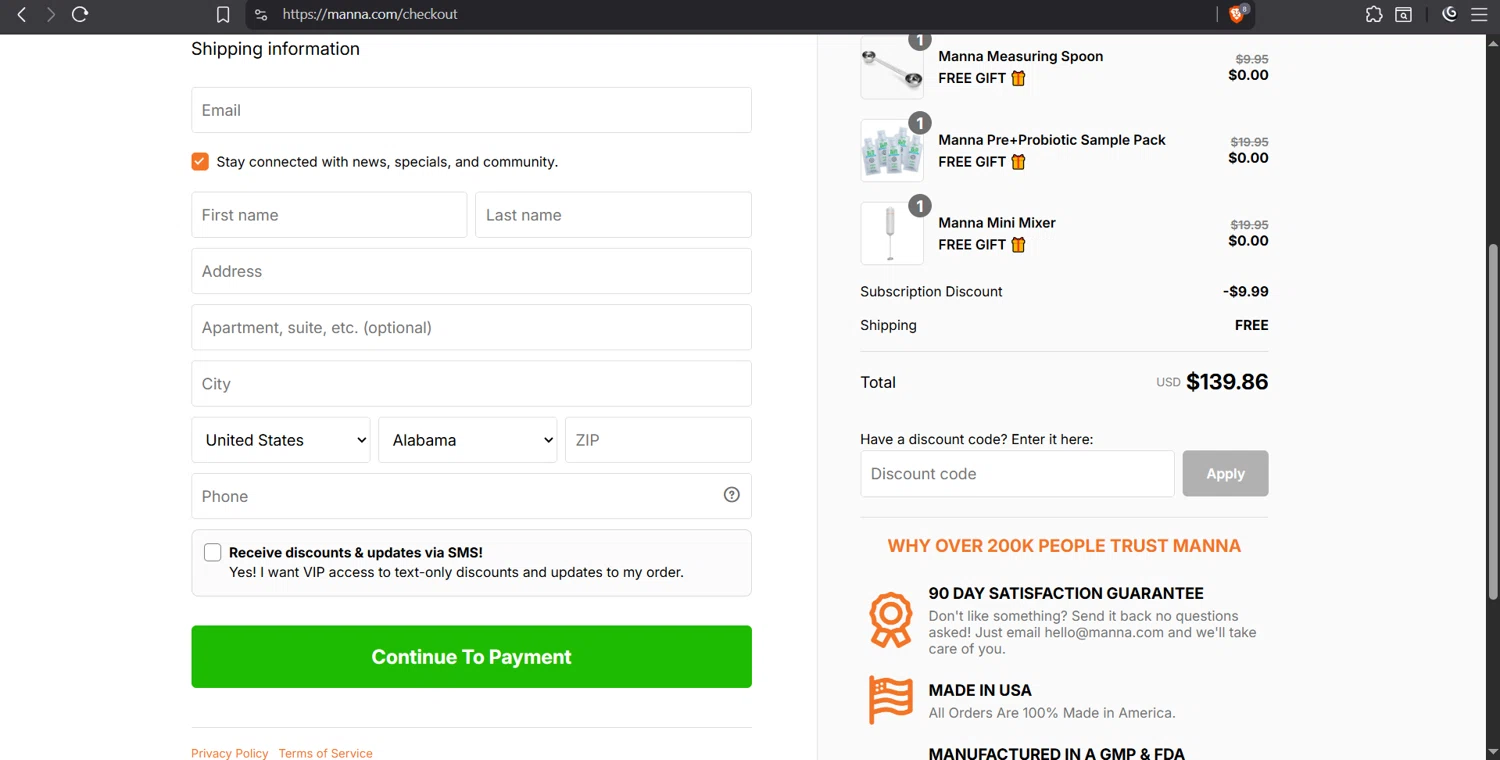
Task: Open the tab search icon in toolbar
Action: pos(1404,14)
